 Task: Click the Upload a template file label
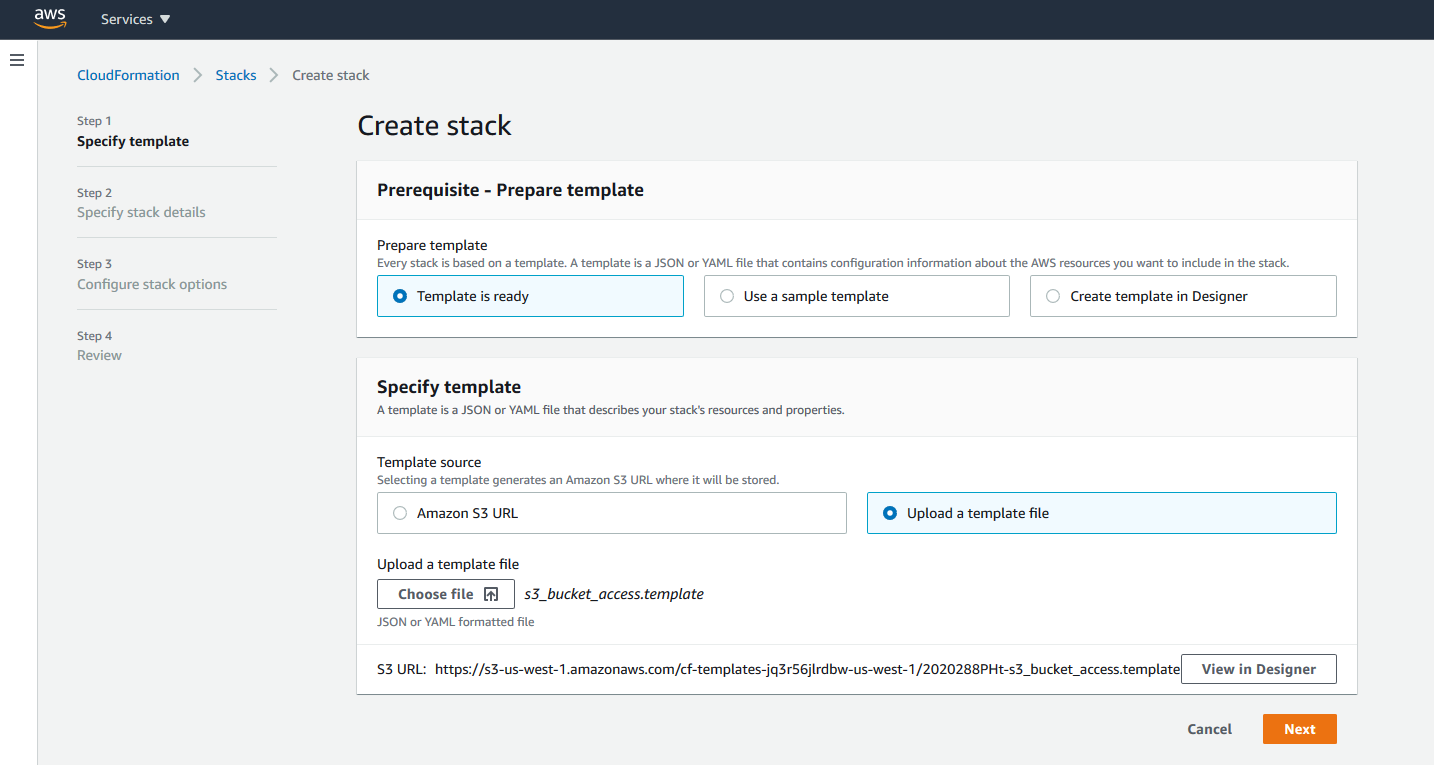(448, 564)
